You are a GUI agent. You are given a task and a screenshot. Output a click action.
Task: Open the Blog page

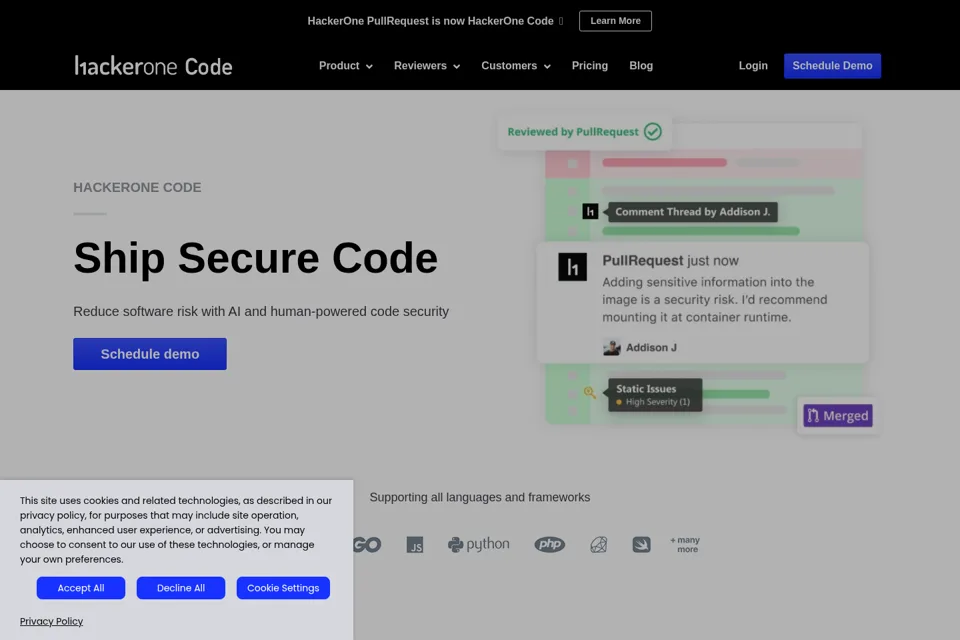[x=641, y=66]
